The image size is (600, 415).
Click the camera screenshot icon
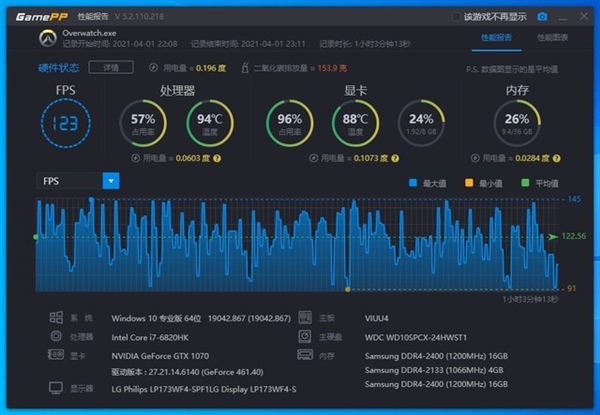point(542,17)
